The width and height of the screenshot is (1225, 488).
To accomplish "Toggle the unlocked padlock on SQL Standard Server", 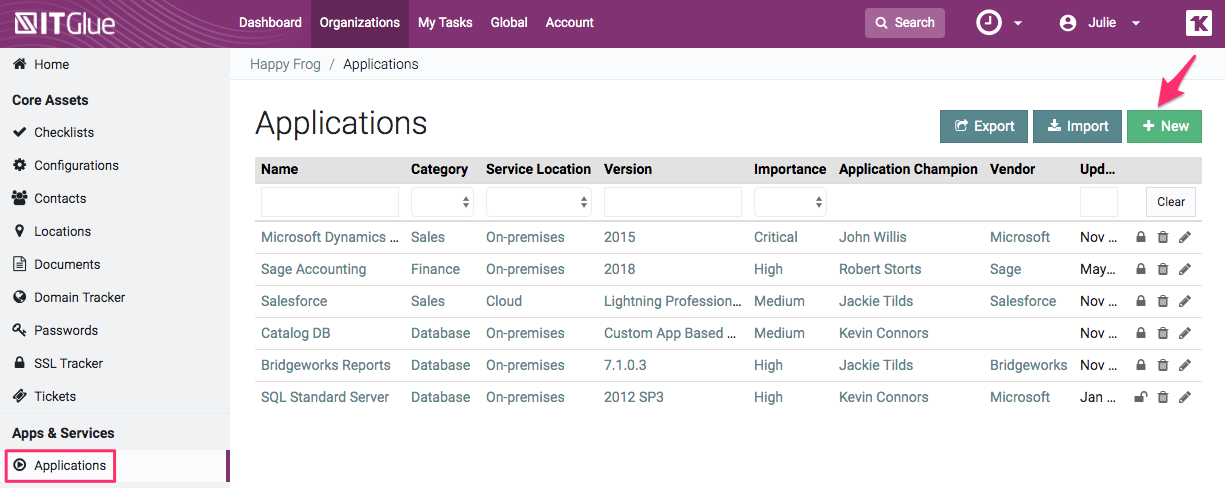I will pos(1140,398).
